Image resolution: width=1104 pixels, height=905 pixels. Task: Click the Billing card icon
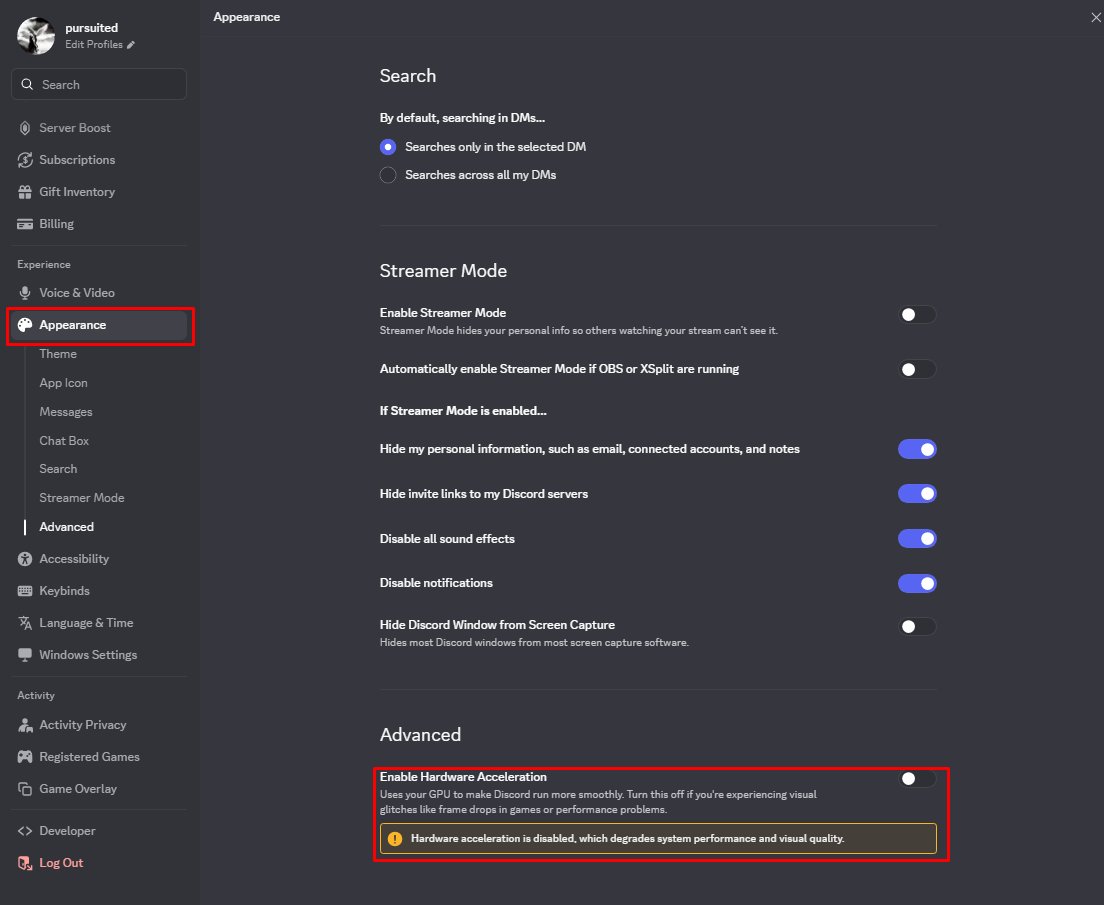tap(25, 224)
